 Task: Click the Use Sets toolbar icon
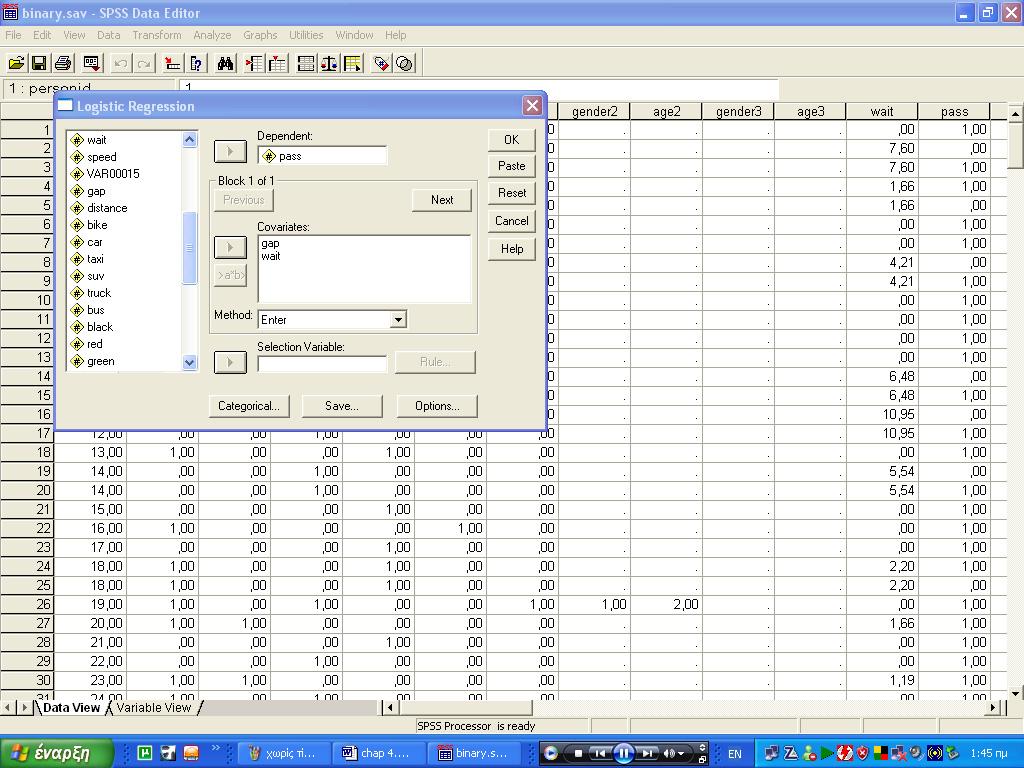coord(405,63)
